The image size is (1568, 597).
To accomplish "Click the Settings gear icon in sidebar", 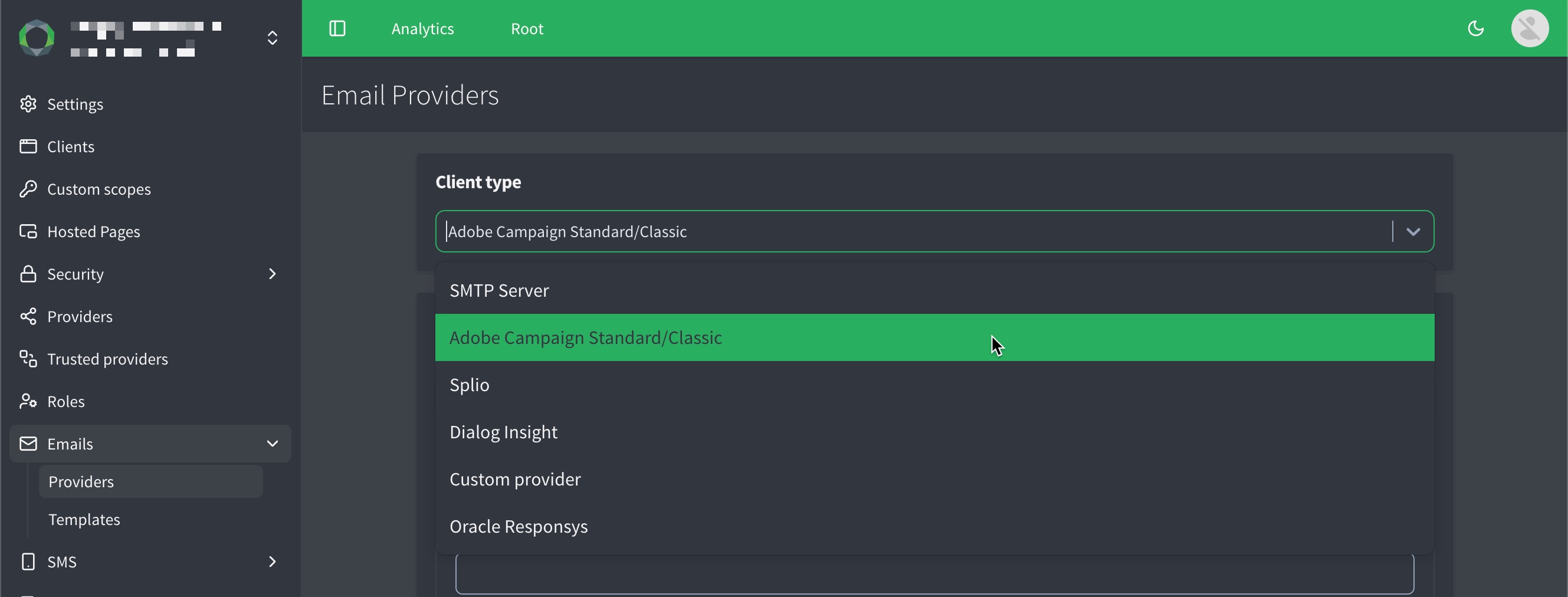I will click(x=28, y=104).
